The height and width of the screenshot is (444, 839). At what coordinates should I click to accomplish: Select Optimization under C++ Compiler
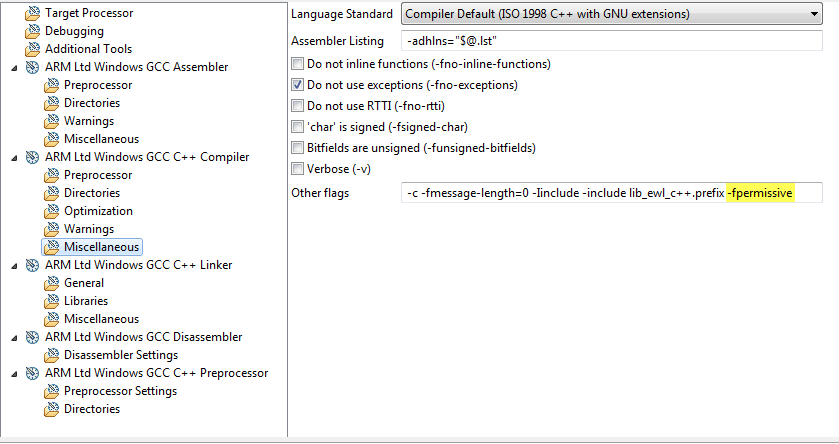click(x=98, y=211)
